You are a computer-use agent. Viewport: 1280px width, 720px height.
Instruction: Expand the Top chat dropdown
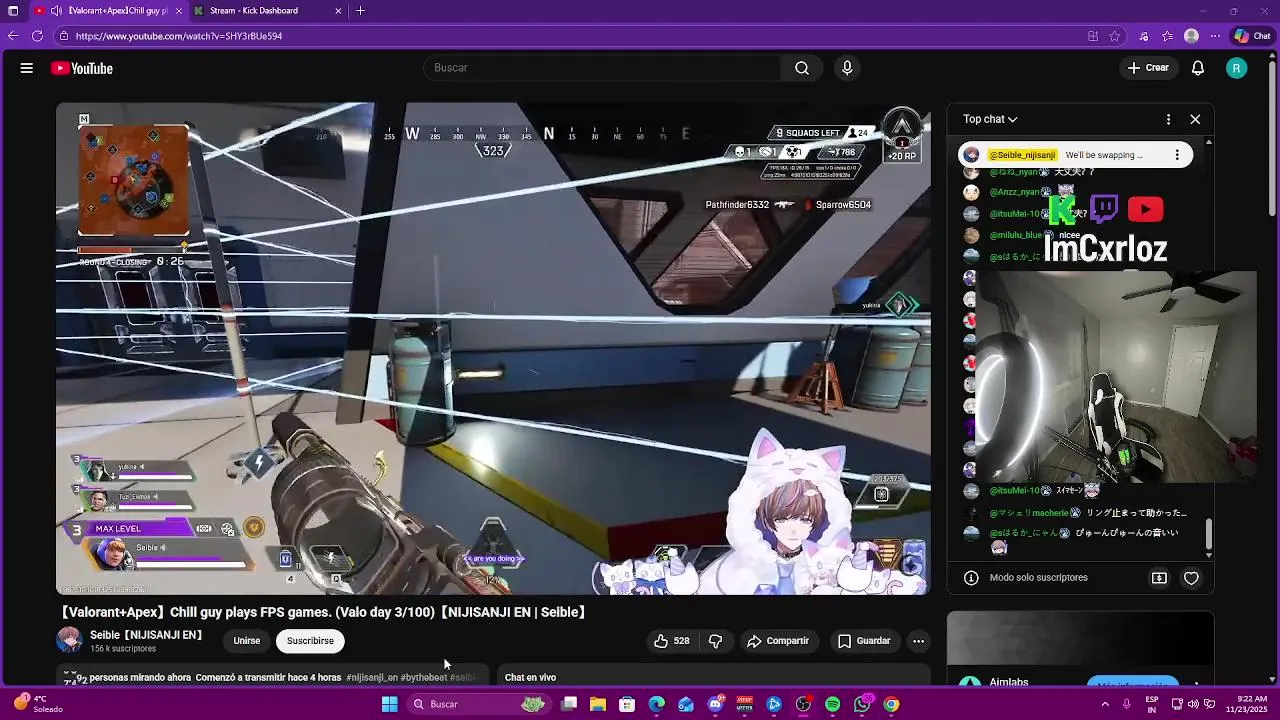(x=990, y=119)
